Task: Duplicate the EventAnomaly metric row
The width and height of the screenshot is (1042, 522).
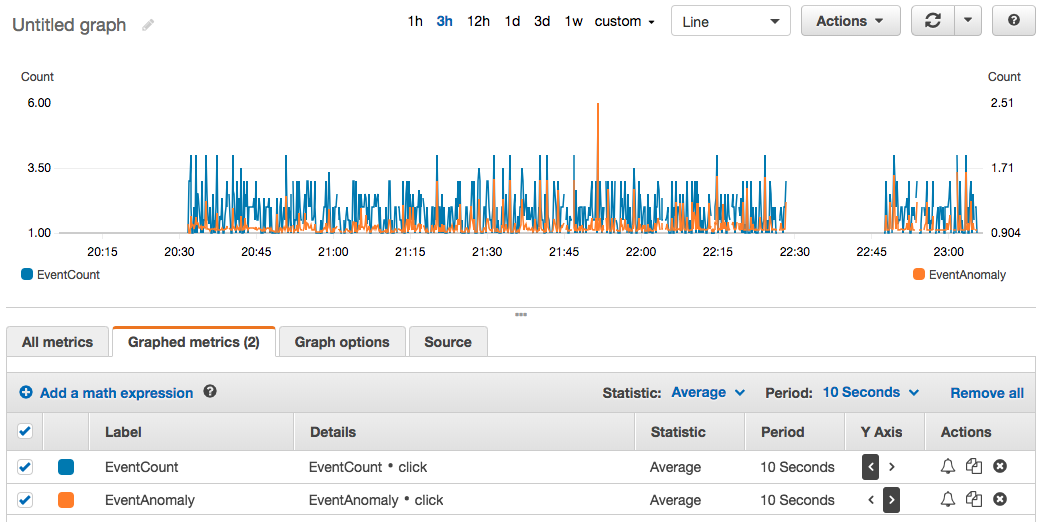Action: pos(974,500)
